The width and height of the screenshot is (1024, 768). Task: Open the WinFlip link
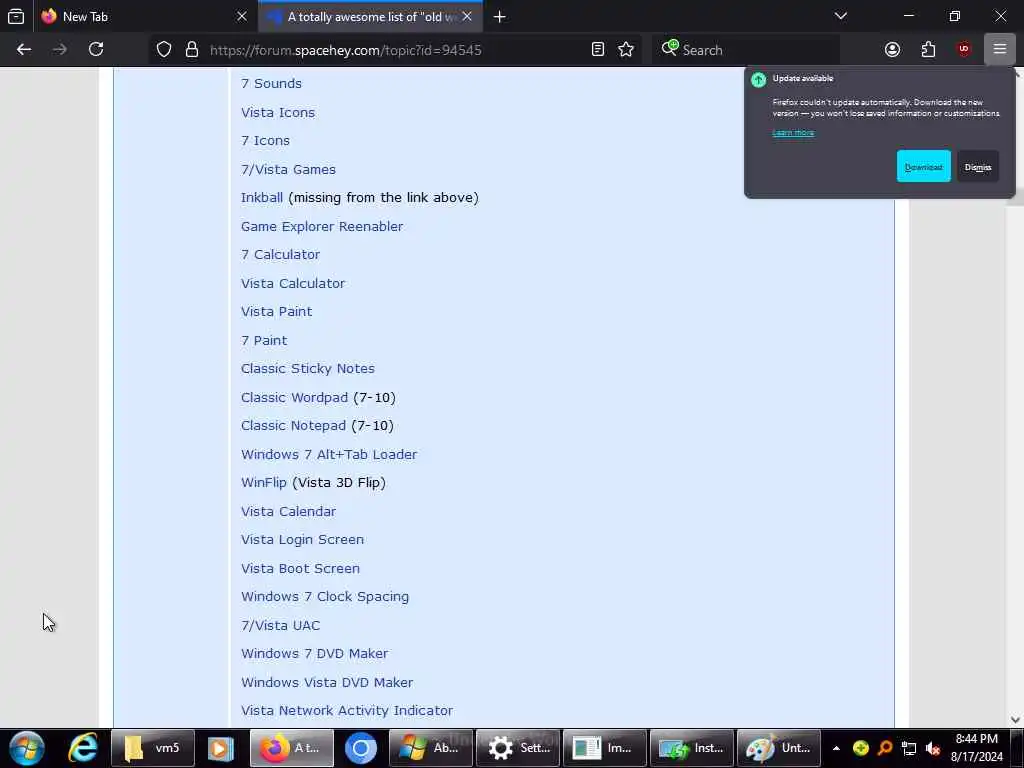point(264,482)
